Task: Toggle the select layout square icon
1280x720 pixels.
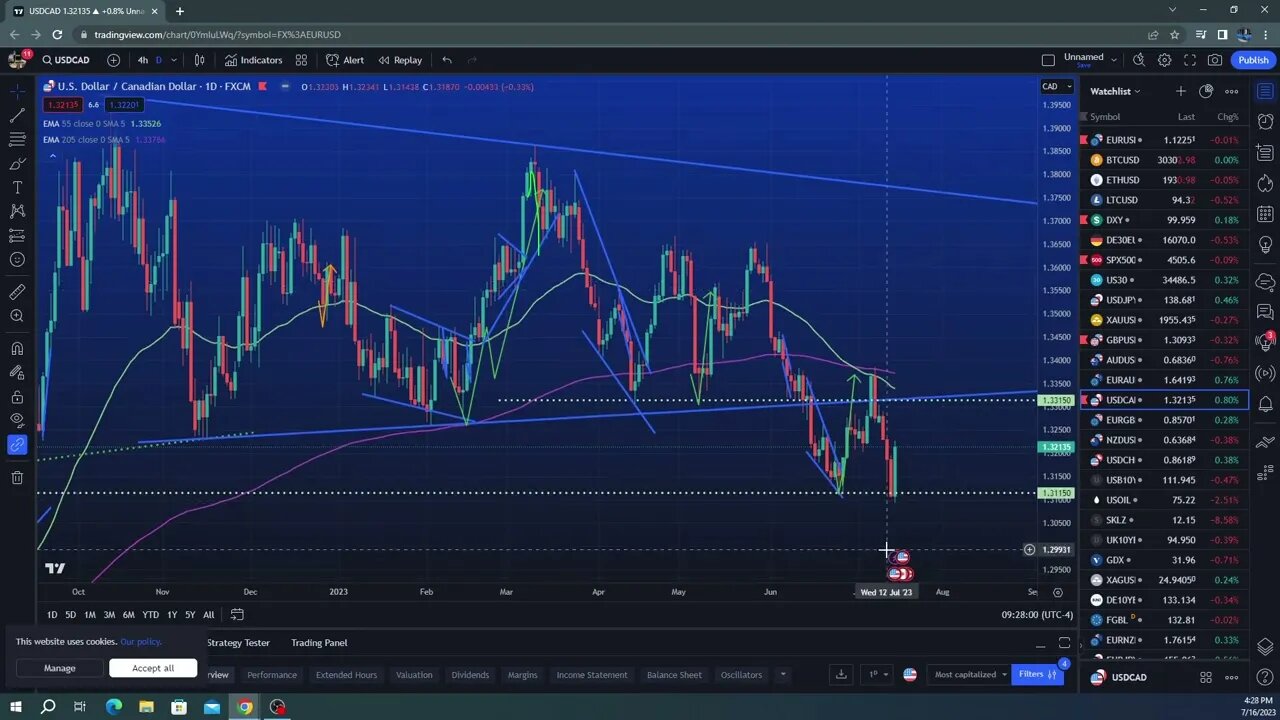Action: tap(1048, 60)
